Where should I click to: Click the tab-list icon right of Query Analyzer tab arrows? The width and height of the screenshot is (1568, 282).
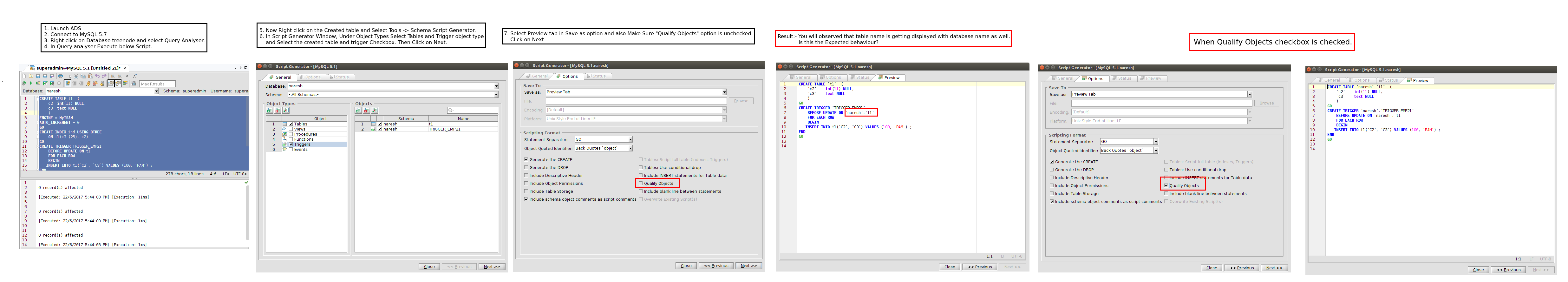click(246, 68)
